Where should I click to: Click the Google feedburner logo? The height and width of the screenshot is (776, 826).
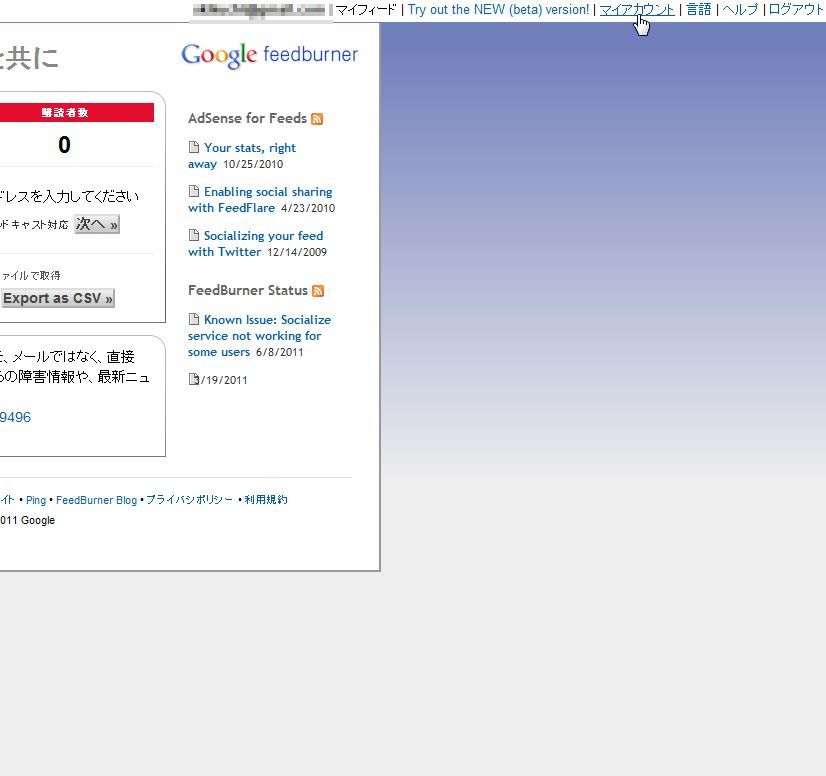(270, 55)
